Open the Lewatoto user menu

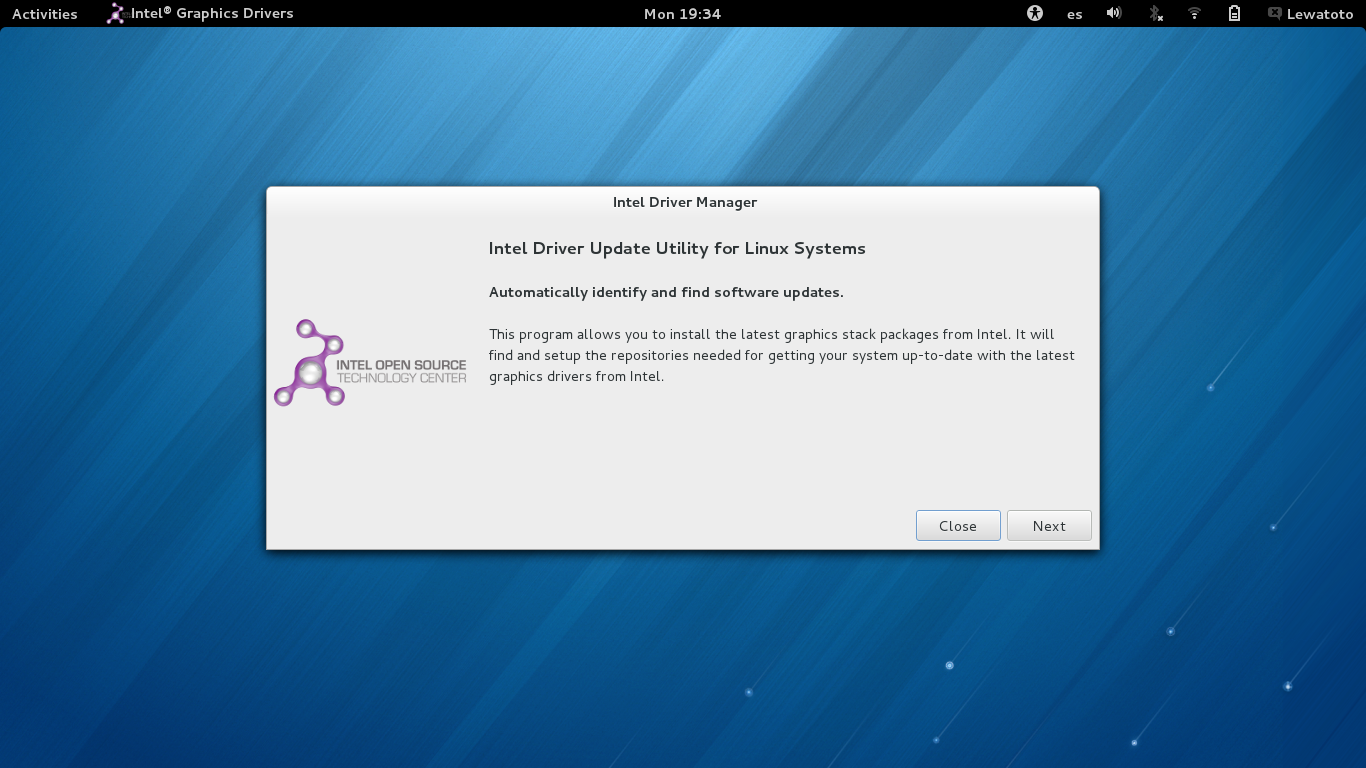(1310, 14)
